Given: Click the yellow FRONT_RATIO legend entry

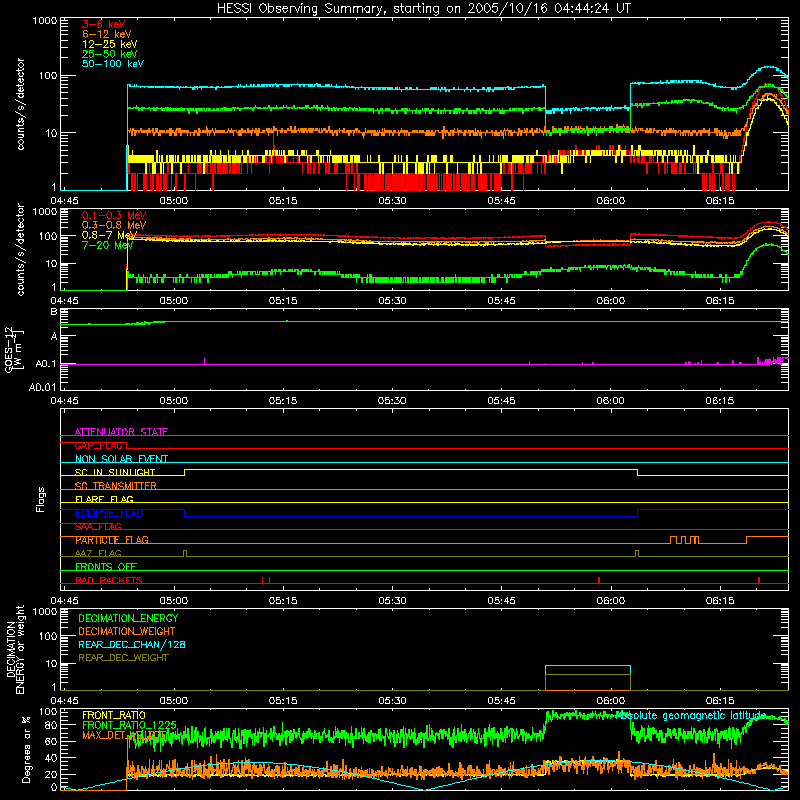Looking at the screenshot, I should tap(114, 715).
